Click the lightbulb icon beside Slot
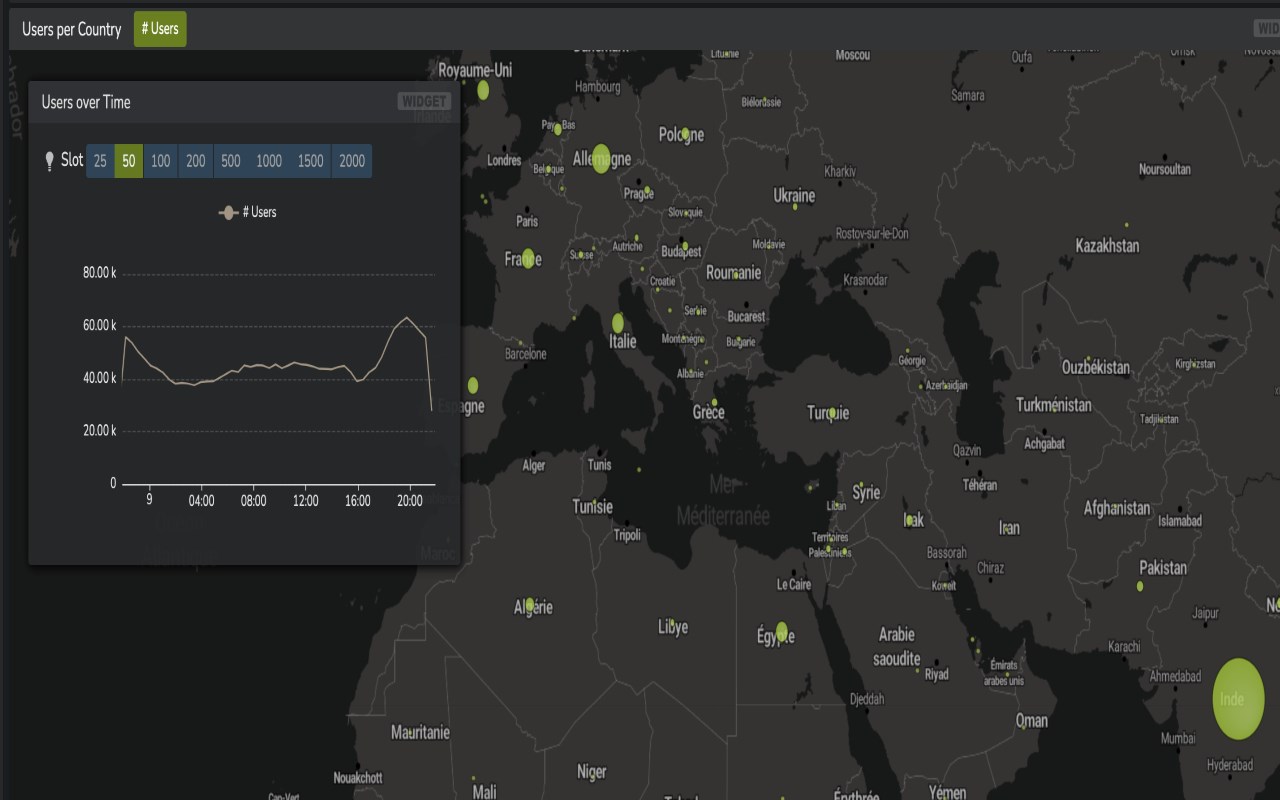 pyautogui.click(x=50, y=161)
